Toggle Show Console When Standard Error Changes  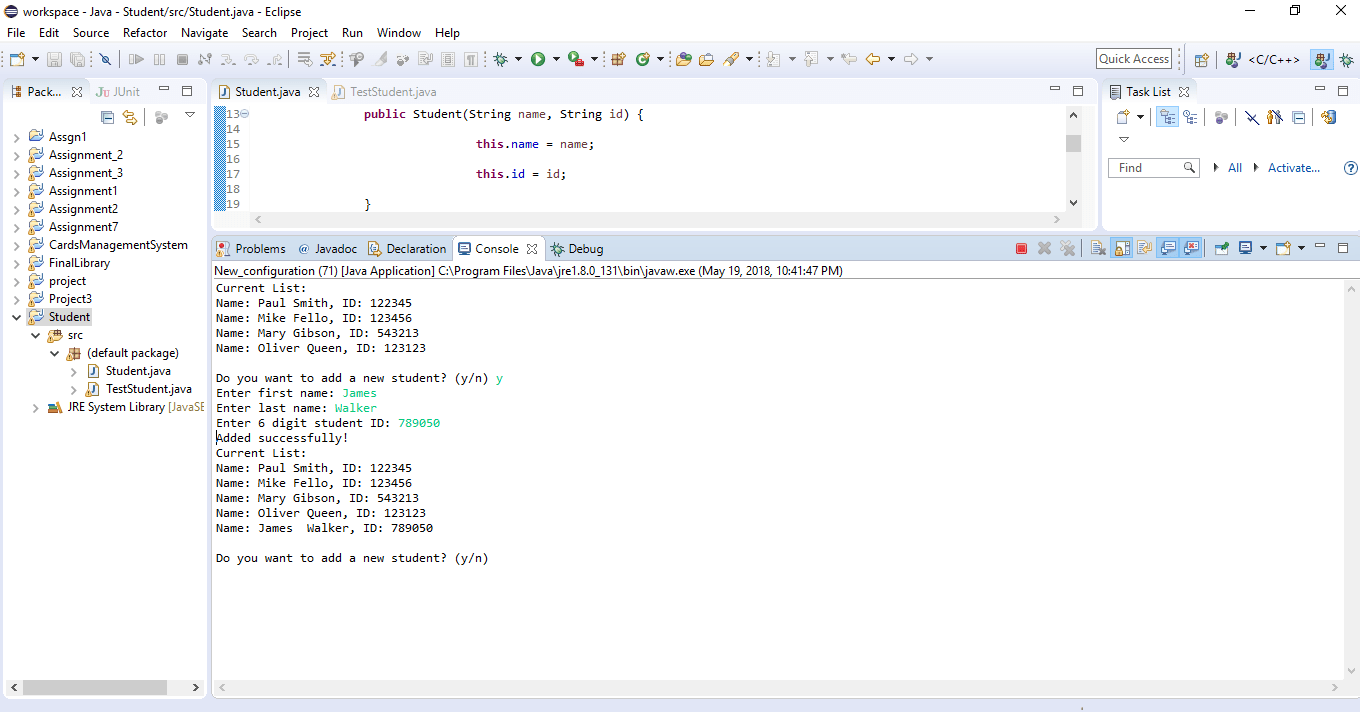1190,249
